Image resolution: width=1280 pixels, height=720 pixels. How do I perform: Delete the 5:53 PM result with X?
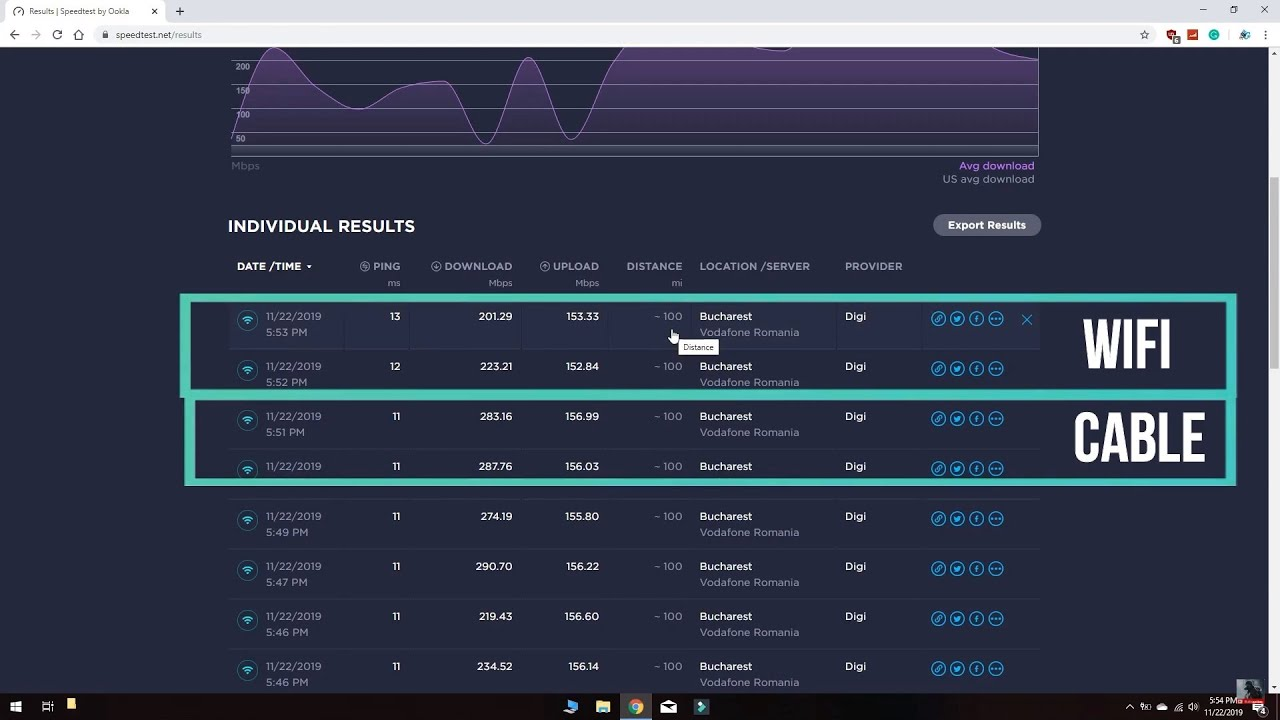[x=1026, y=319]
